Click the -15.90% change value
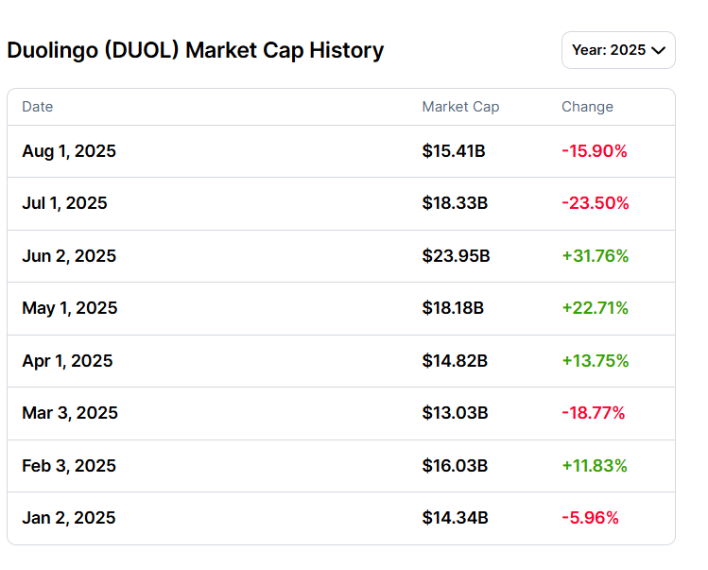Image resolution: width=708 pixels, height=570 pixels. point(594,152)
